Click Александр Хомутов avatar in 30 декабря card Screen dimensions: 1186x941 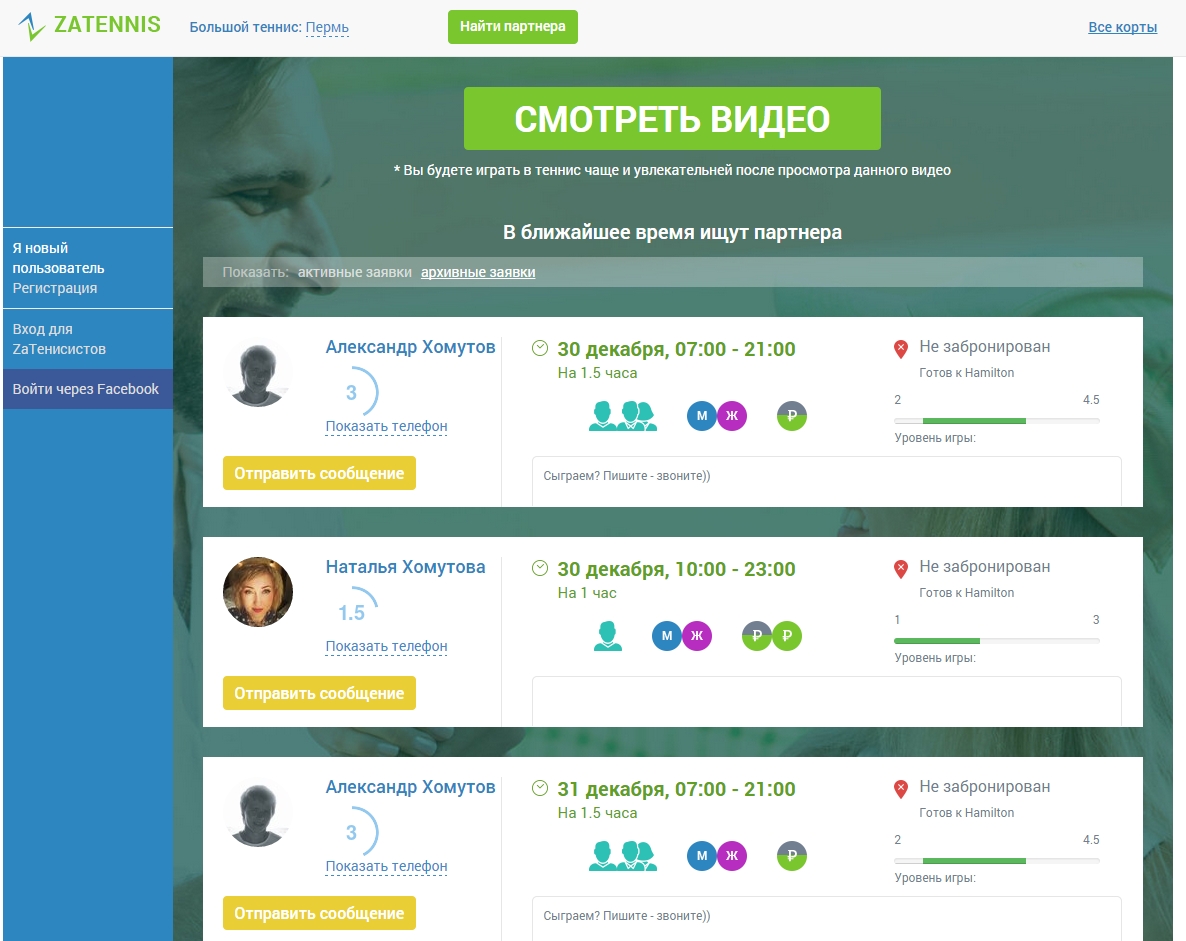(258, 374)
